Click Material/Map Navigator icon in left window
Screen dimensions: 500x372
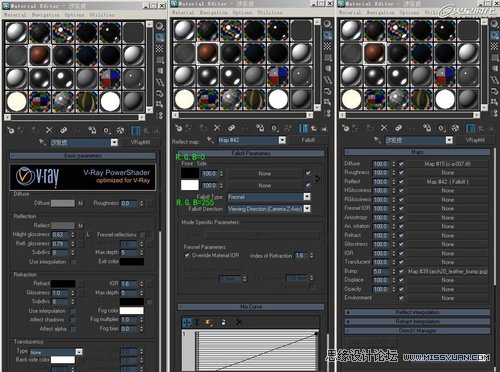[x=160, y=115]
